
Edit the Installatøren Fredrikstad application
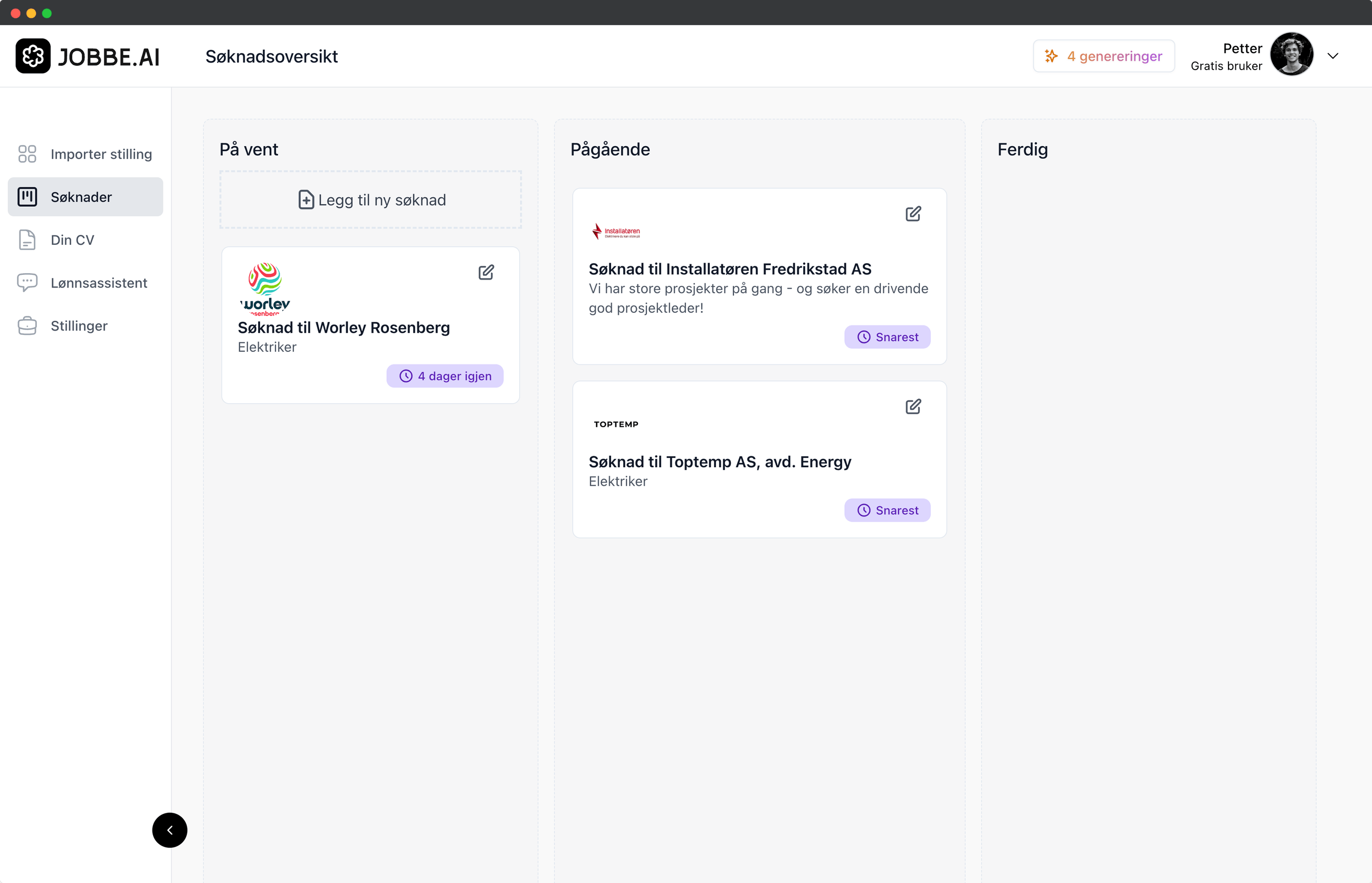pyautogui.click(x=913, y=213)
